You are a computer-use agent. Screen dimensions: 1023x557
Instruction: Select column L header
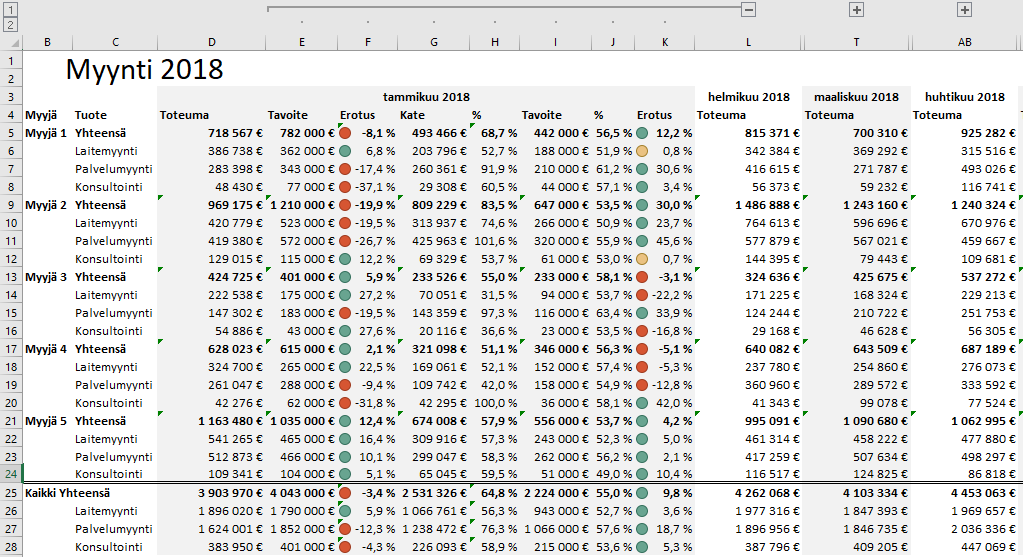pyautogui.click(x=748, y=42)
